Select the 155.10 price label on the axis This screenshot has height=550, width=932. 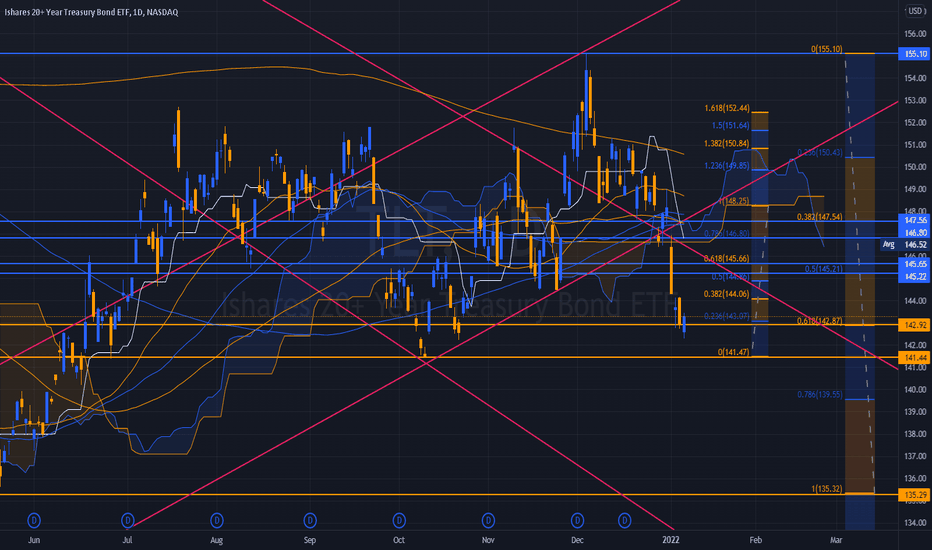[915, 54]
